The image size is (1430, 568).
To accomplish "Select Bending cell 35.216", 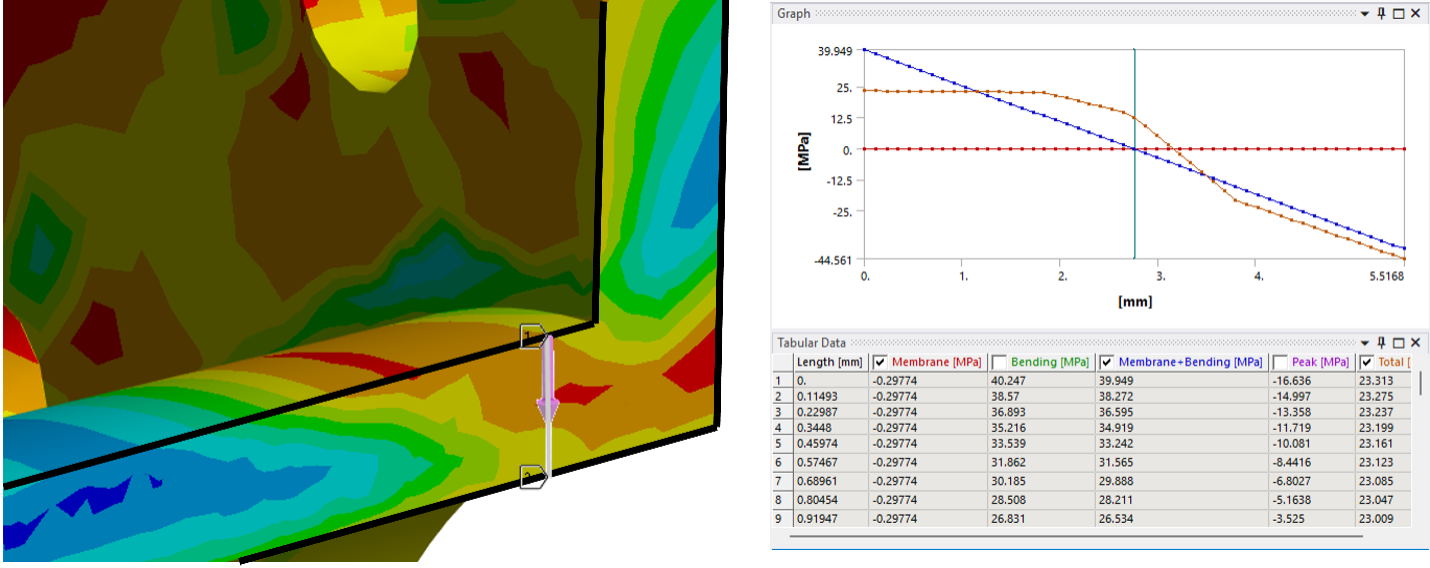I will [x=1040, y=428].
